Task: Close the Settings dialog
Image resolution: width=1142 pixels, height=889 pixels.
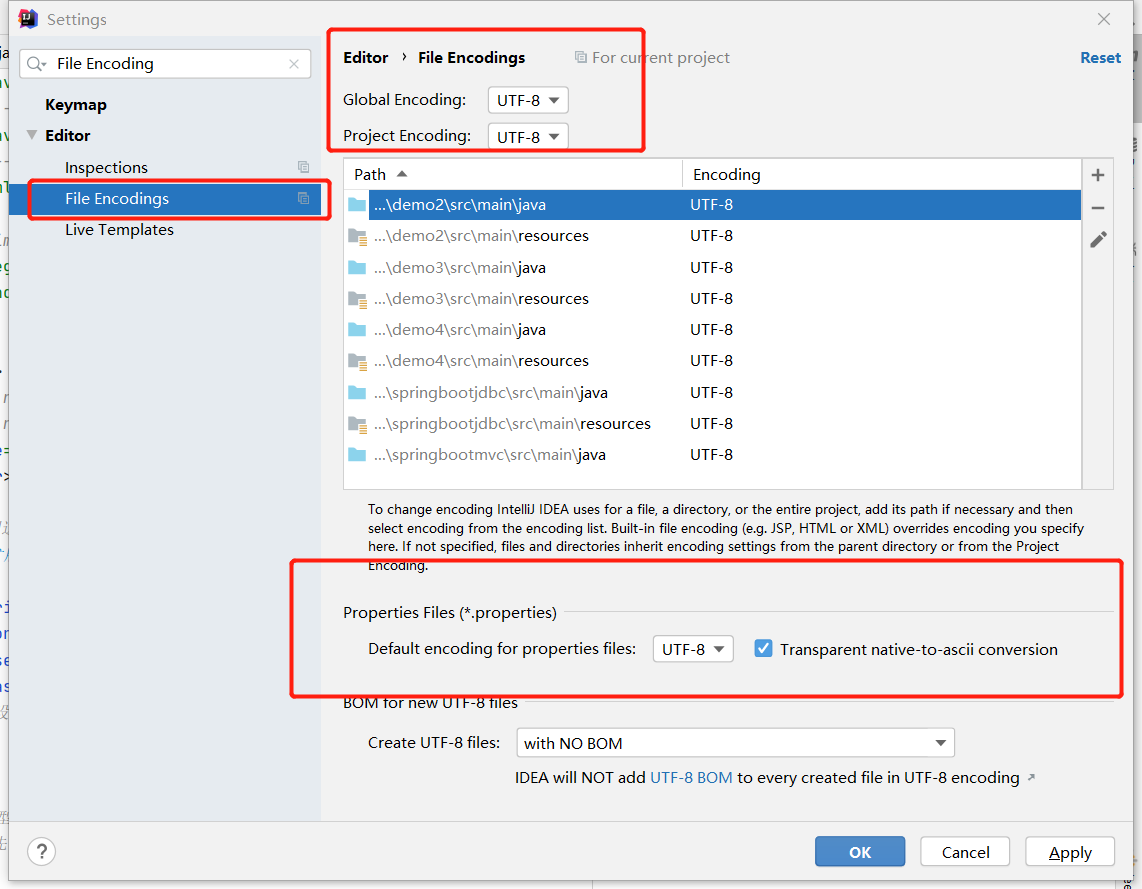Action: click(1104, 19)
